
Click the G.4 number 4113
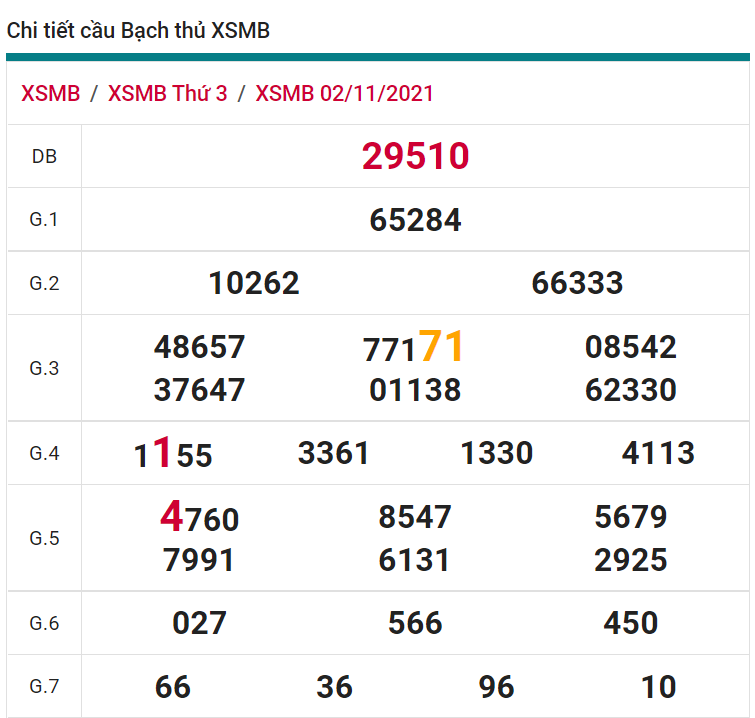pyautogui.click(x=658, y=453)
